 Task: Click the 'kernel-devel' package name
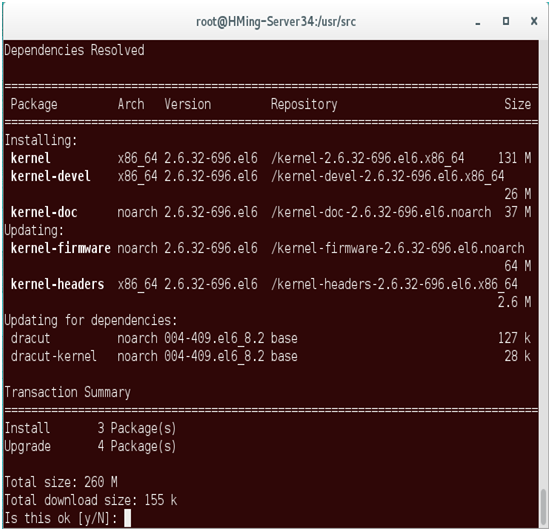click(50, 176)
